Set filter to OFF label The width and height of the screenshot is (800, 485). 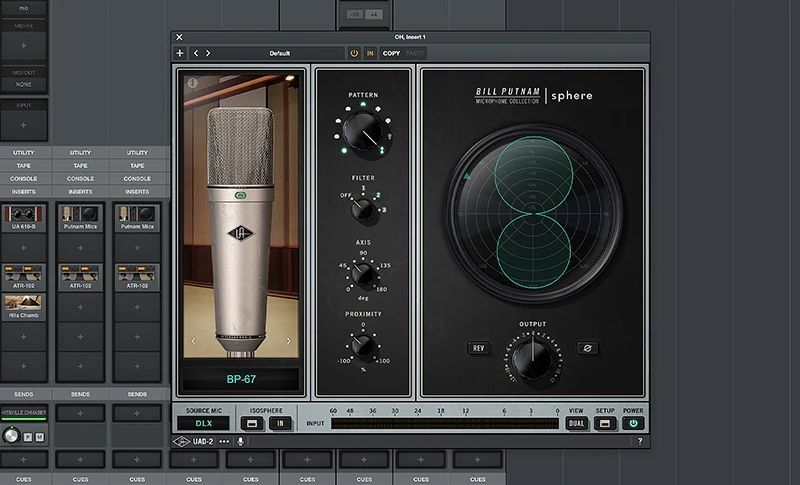coord(345,195)
